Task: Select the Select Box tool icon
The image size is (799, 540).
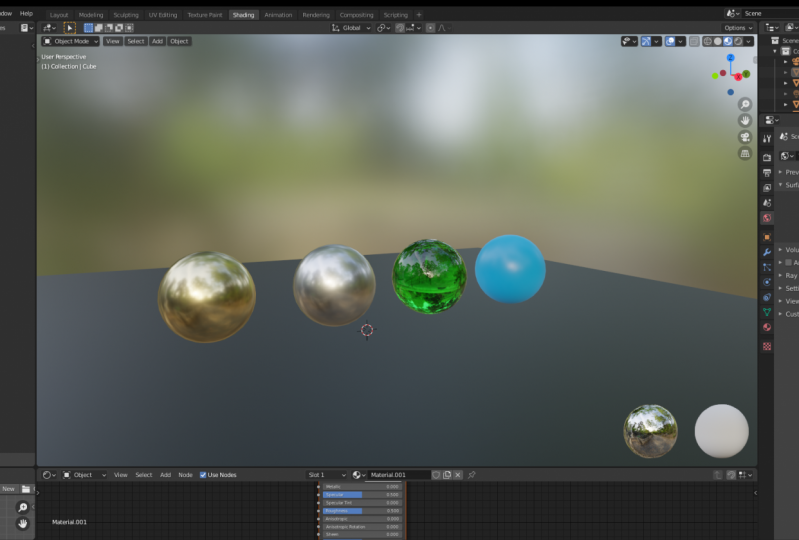Action: pyautogui.click(x=69, y=28)
